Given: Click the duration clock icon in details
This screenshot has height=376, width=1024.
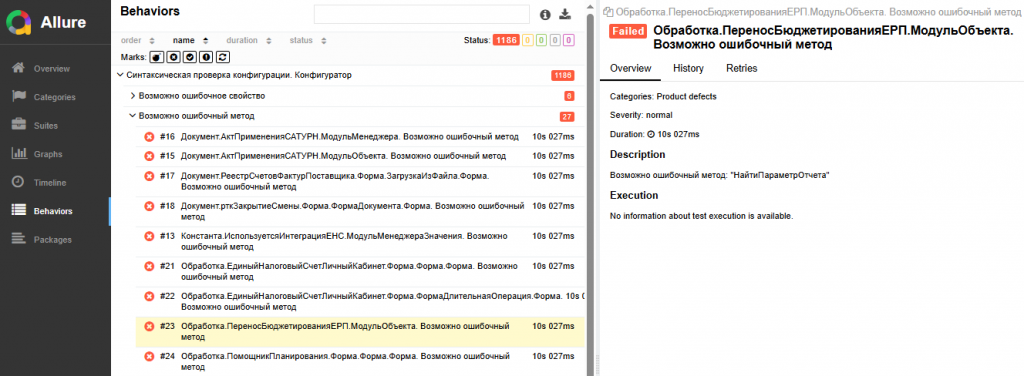Looking at the screenshot, I should pos(650,134).
